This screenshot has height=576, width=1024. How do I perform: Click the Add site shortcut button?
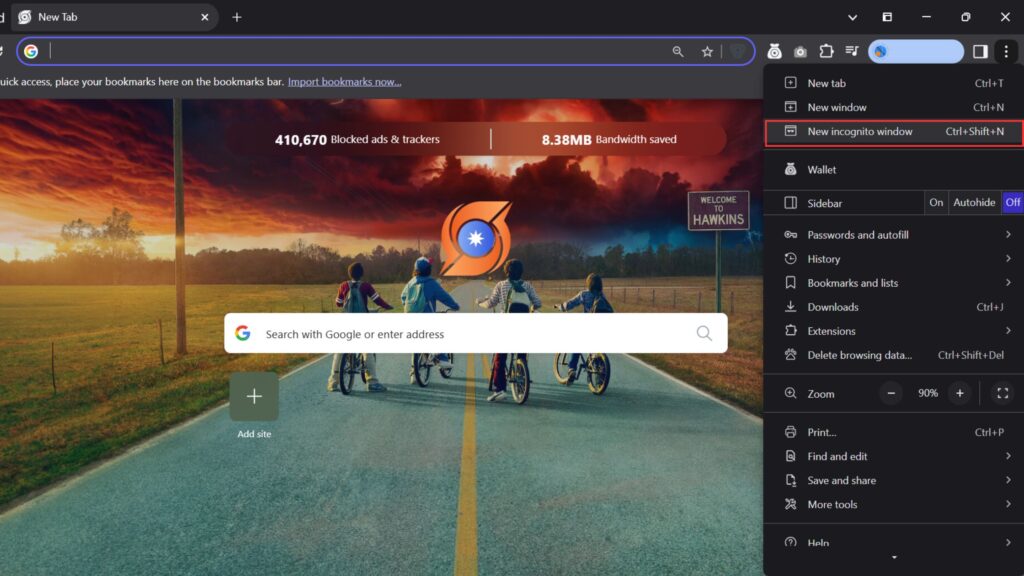[x=254, y=397]
